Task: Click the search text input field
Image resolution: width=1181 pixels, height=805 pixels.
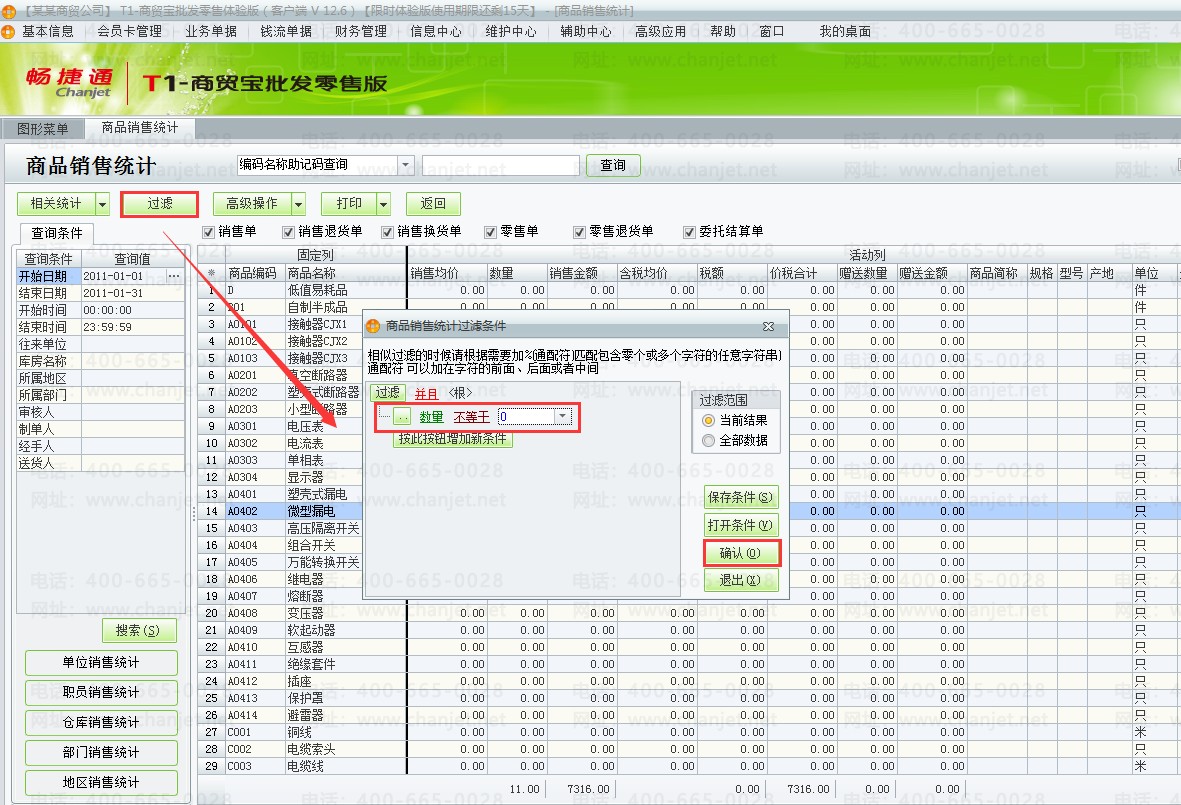Action: [x=501, y=165]
